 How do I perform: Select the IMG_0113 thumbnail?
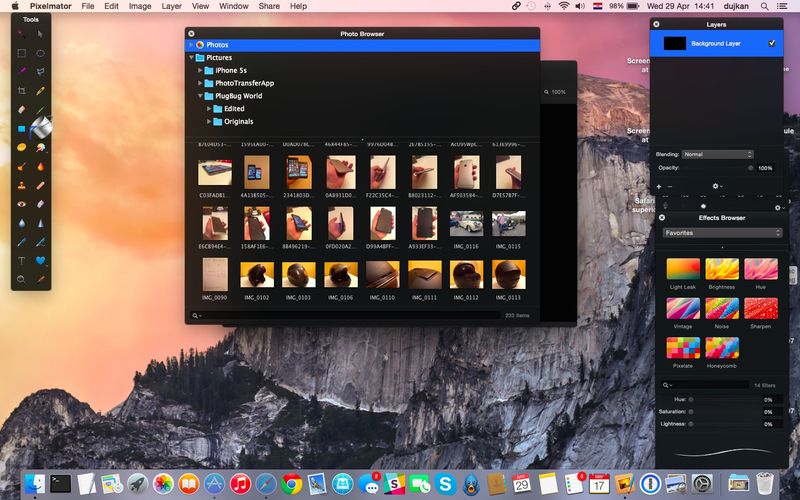pyautogui.click(x=508, y=274)
